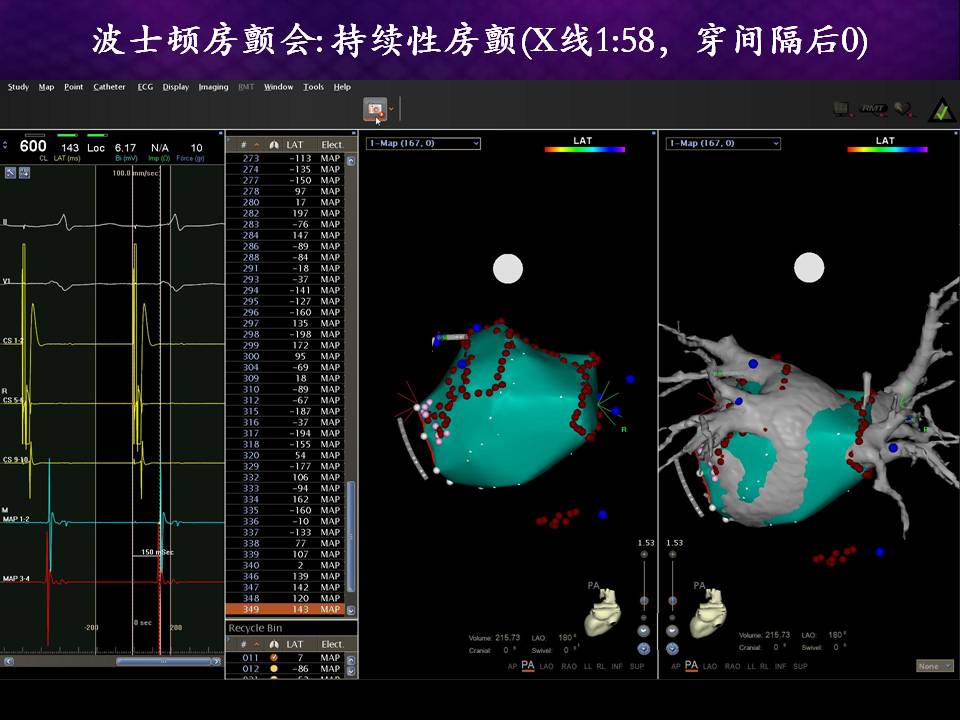Click the RMT status icon at top right

[x=874, y=109]
